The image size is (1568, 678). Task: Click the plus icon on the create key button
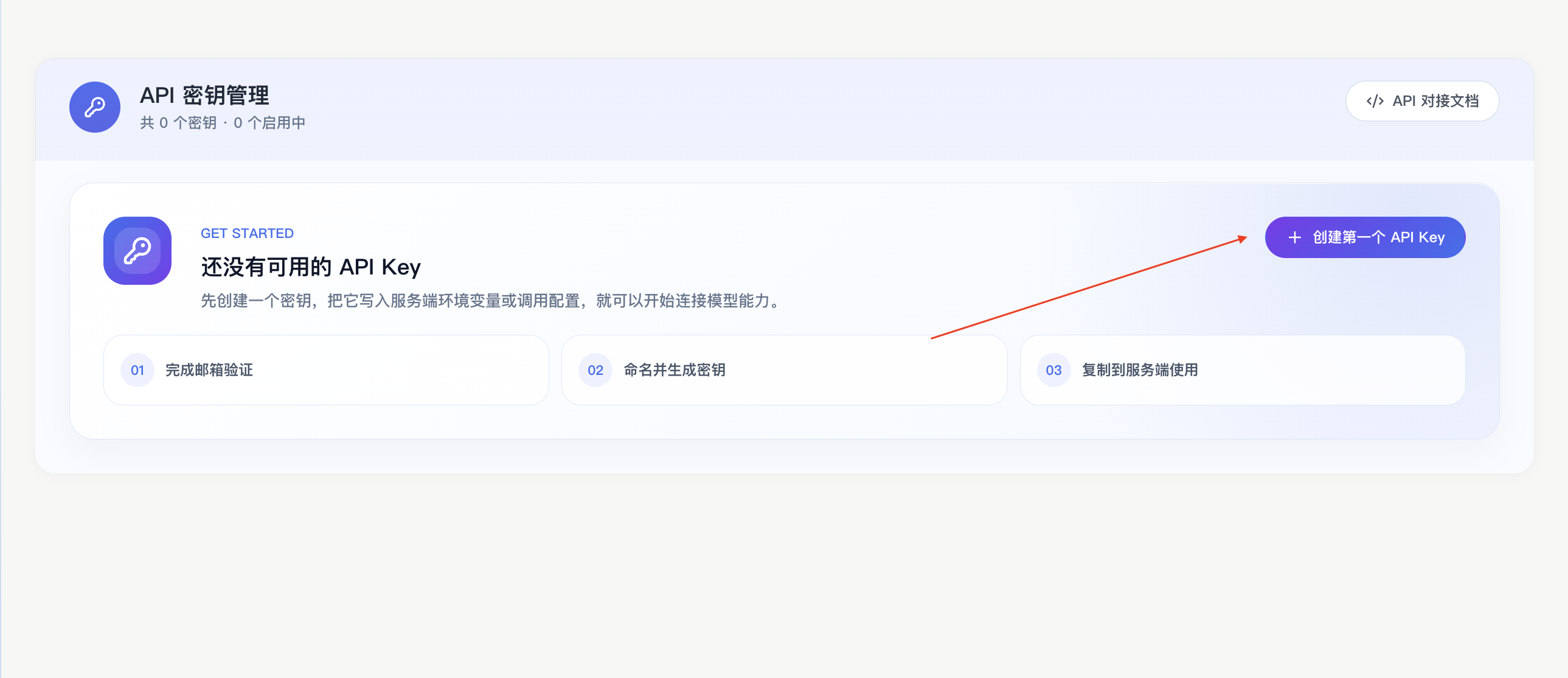coord(1295,237)
